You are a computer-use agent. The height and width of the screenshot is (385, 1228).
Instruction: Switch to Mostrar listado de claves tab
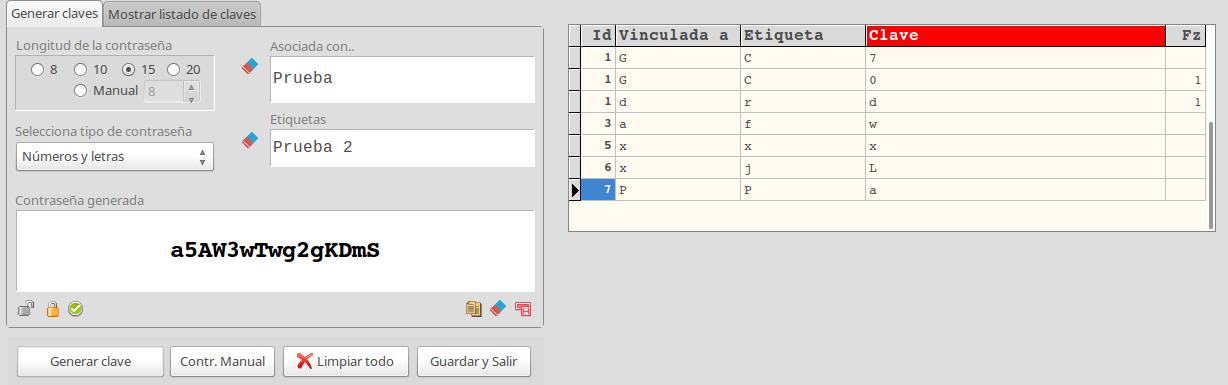click(x=182, y=14)
